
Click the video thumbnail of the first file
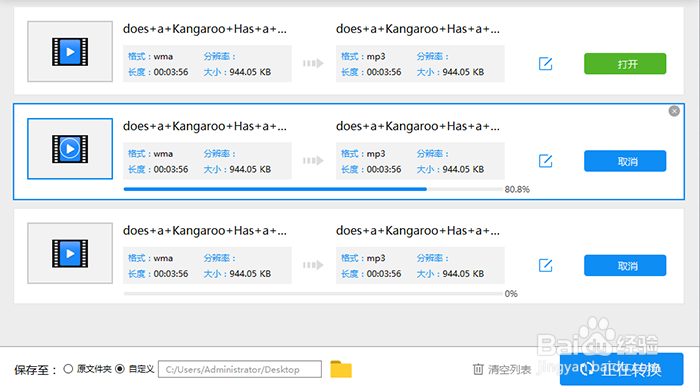(70, 51)
